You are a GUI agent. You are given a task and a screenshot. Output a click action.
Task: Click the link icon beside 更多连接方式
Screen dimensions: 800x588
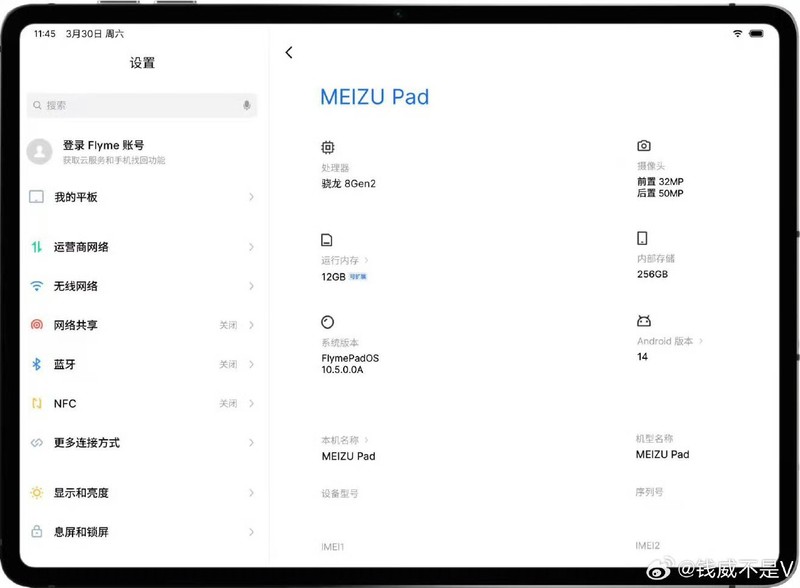point(36,443)
